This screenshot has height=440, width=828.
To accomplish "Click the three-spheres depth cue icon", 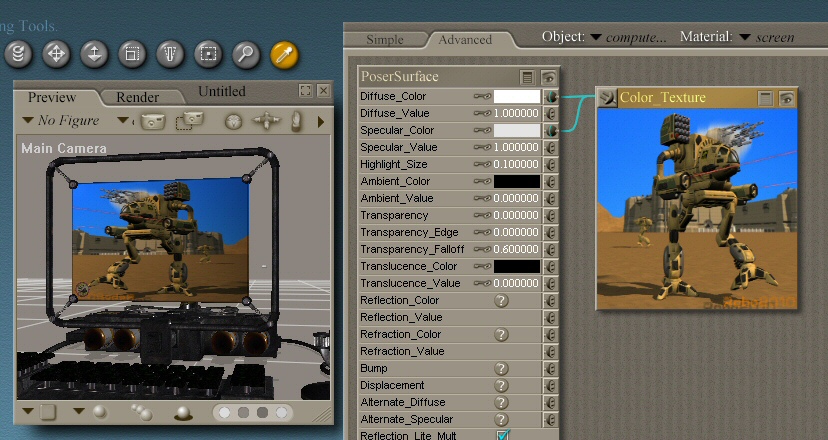I will tap(142, 412).
